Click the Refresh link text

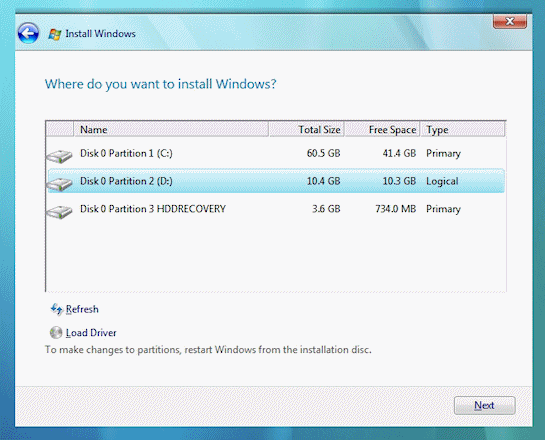82,309
